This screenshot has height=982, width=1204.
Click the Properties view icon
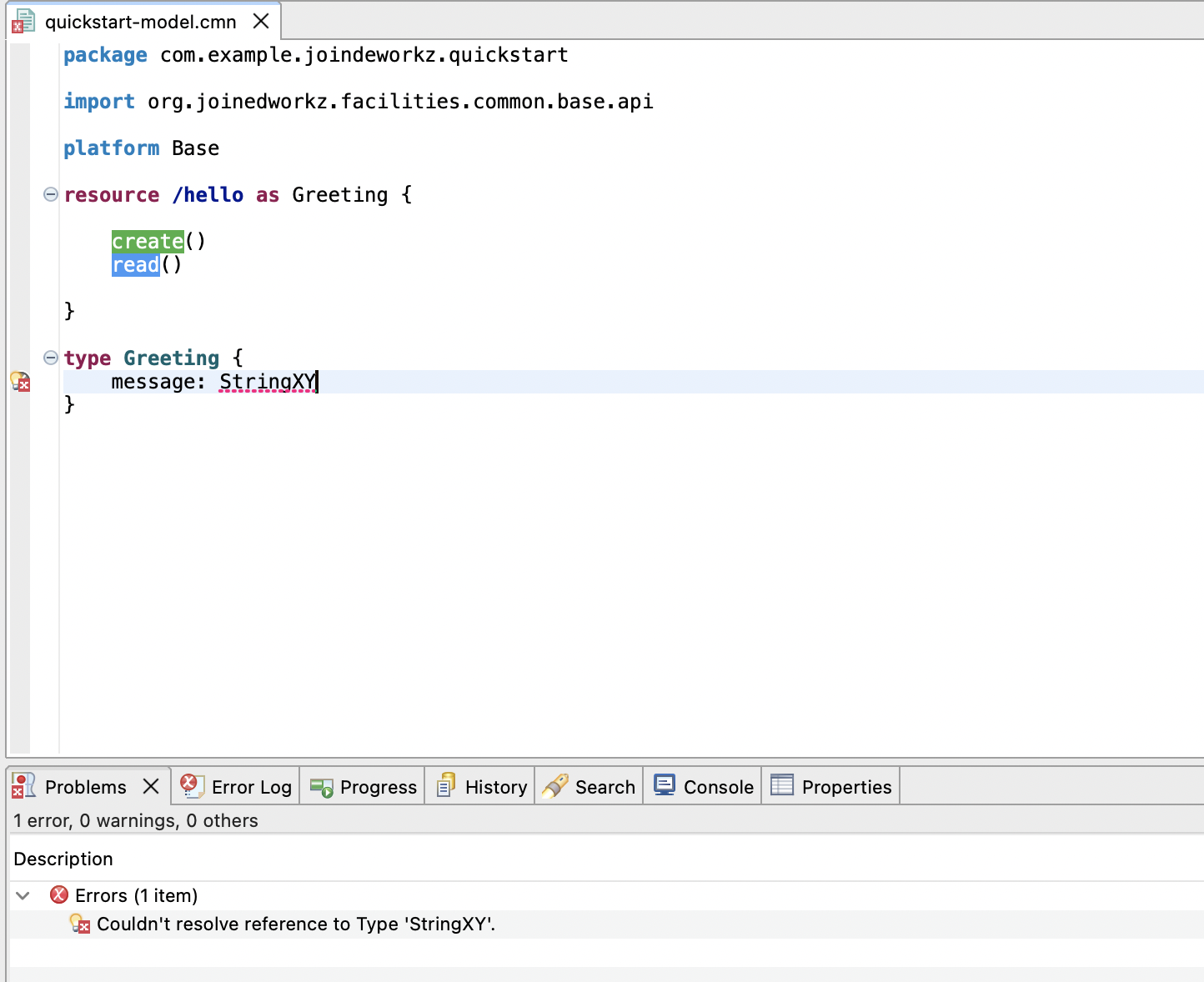[781, 784]
